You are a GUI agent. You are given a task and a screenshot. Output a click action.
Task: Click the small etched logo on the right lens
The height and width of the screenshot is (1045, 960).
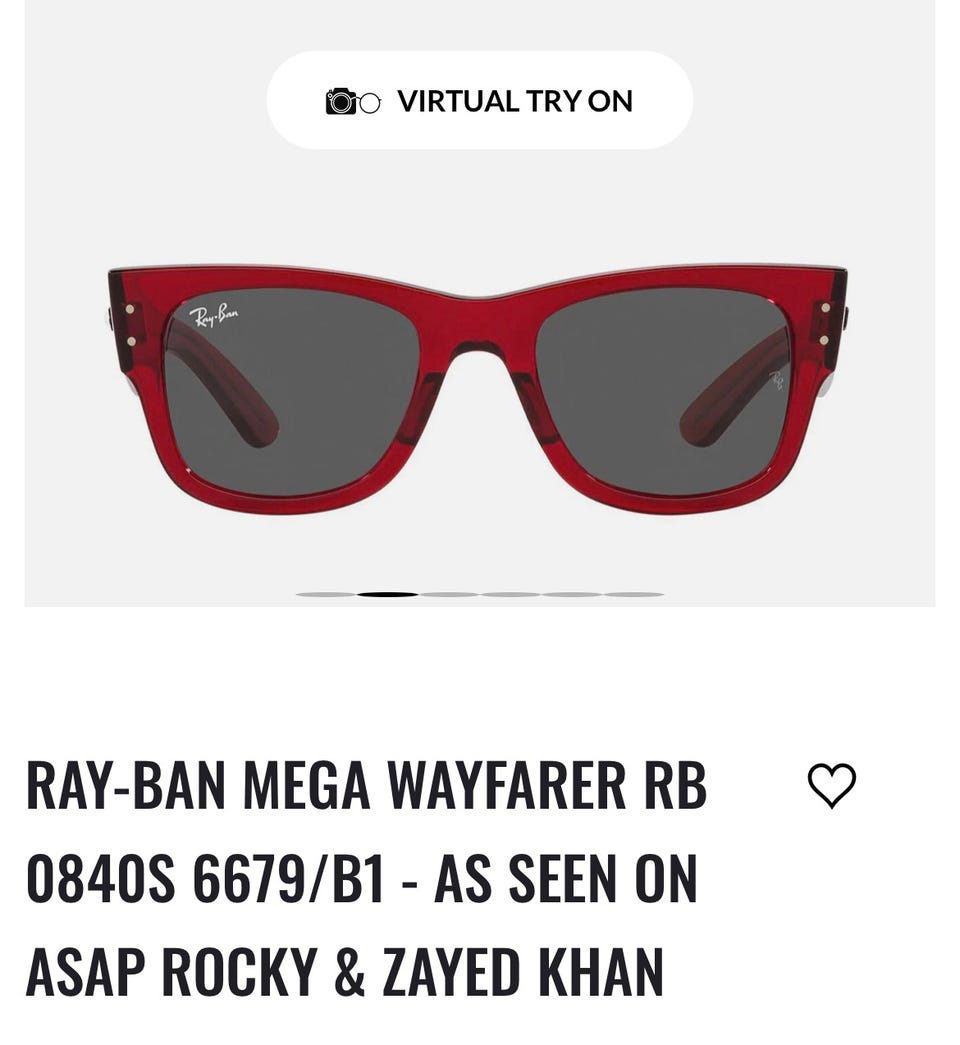coord(776,381)
